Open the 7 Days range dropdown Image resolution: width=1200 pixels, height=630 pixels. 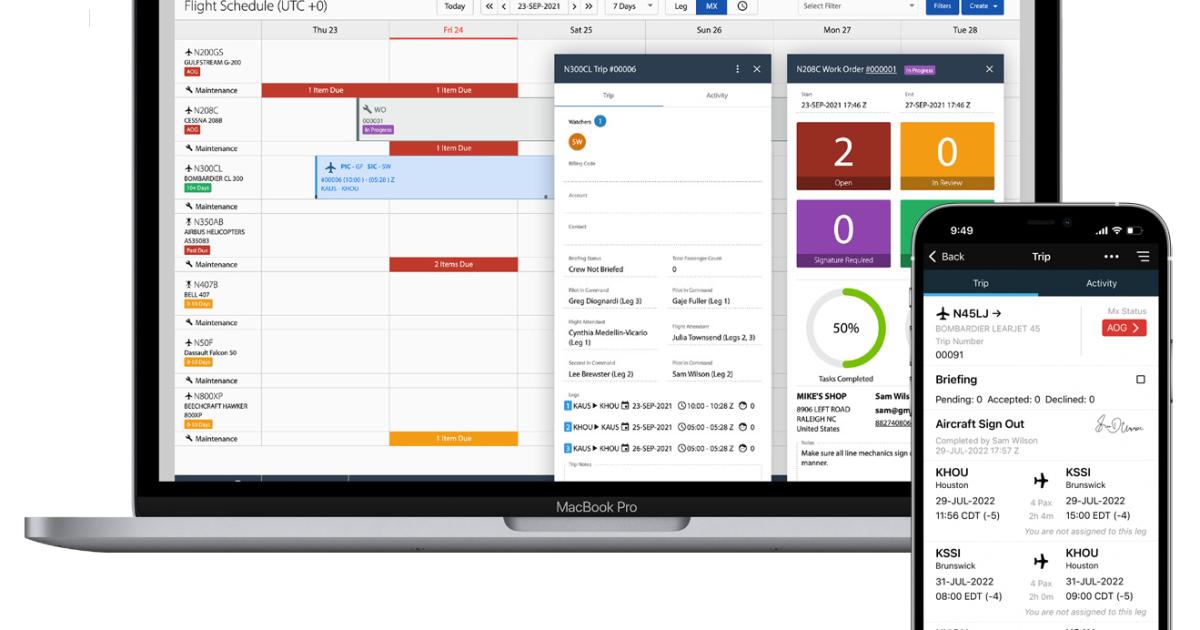(x=630, y=7)
